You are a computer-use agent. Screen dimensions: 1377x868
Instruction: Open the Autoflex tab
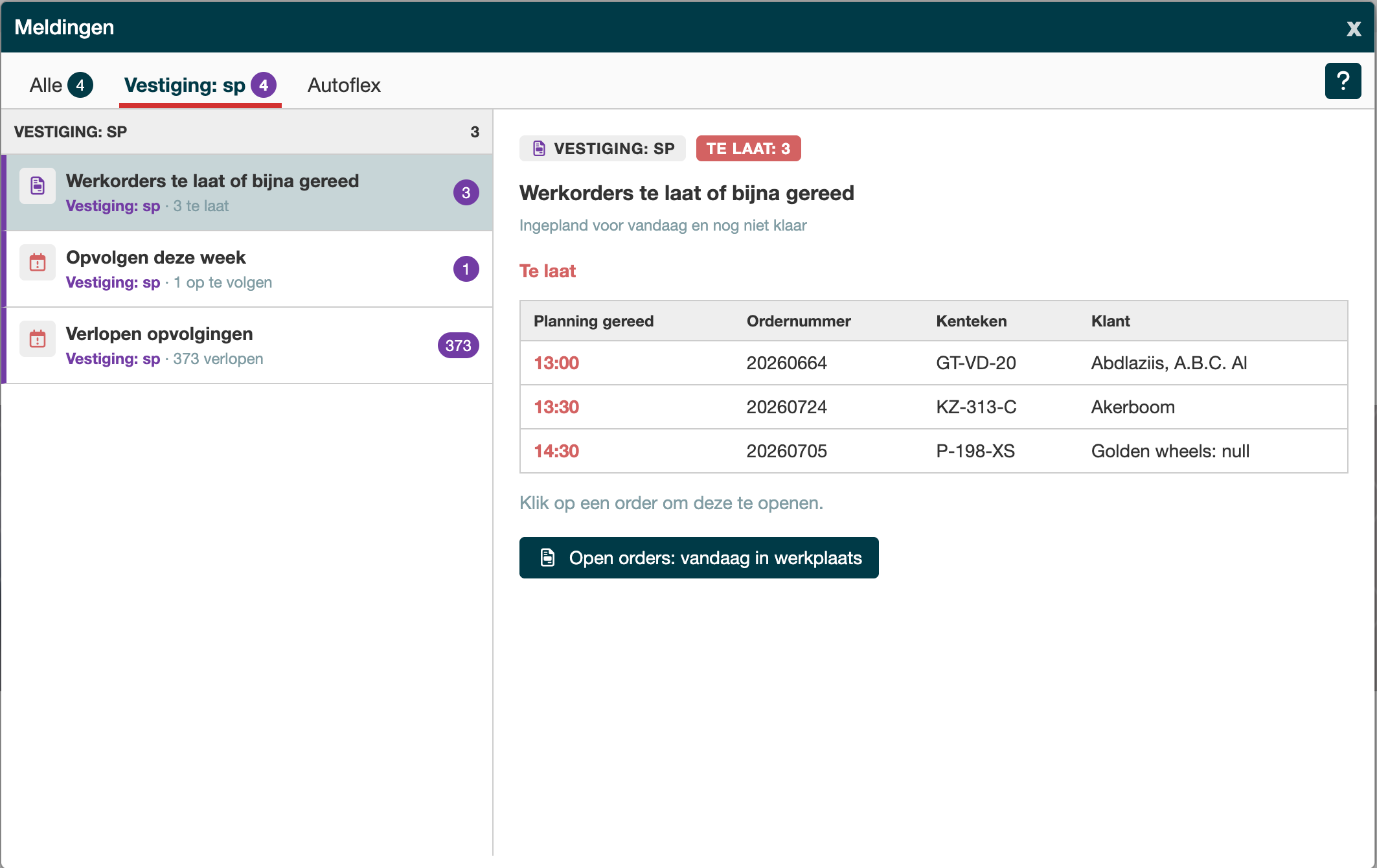tap(344, 85)
